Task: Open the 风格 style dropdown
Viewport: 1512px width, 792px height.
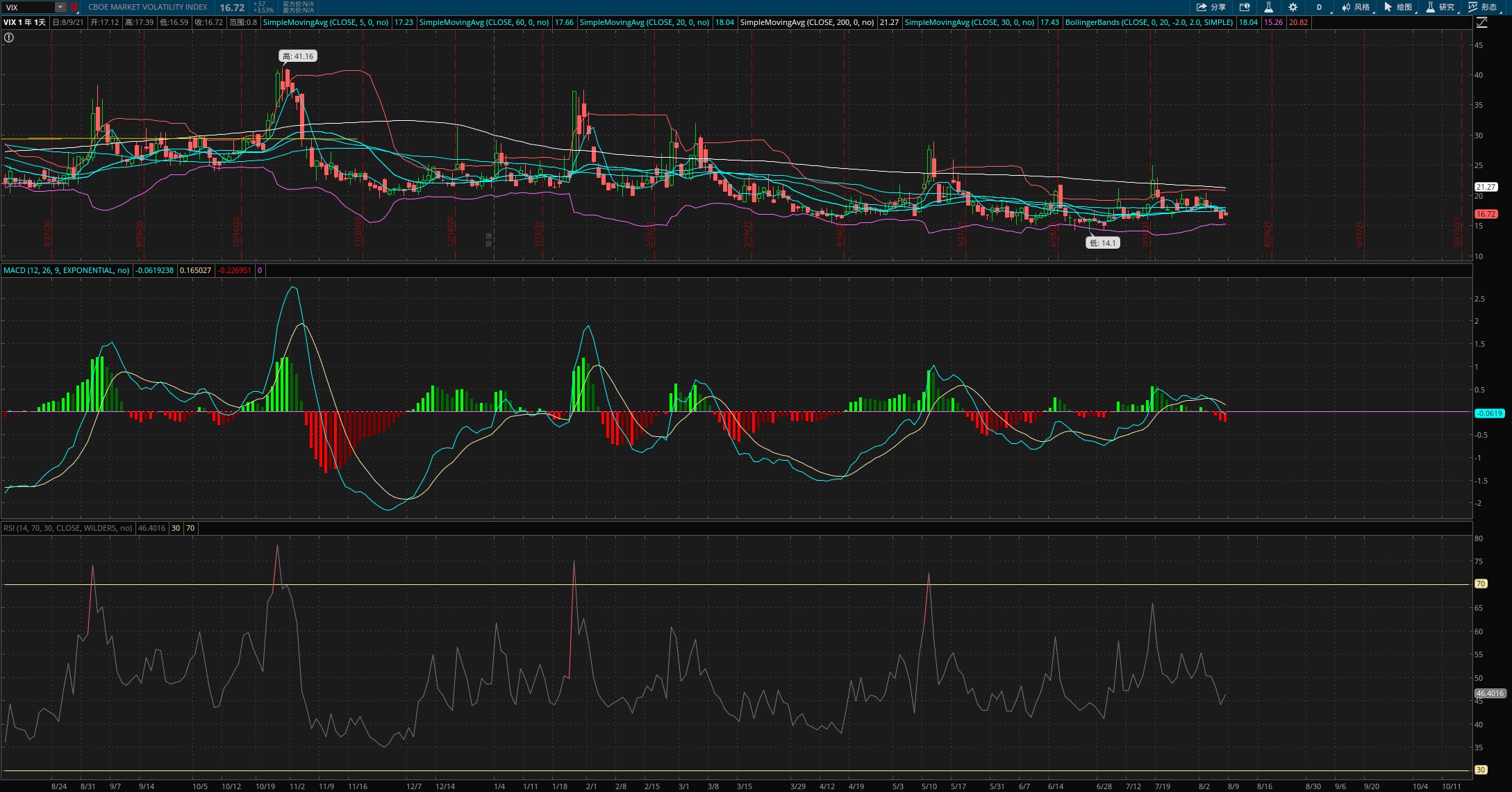Action: [x=1356, y=7]
